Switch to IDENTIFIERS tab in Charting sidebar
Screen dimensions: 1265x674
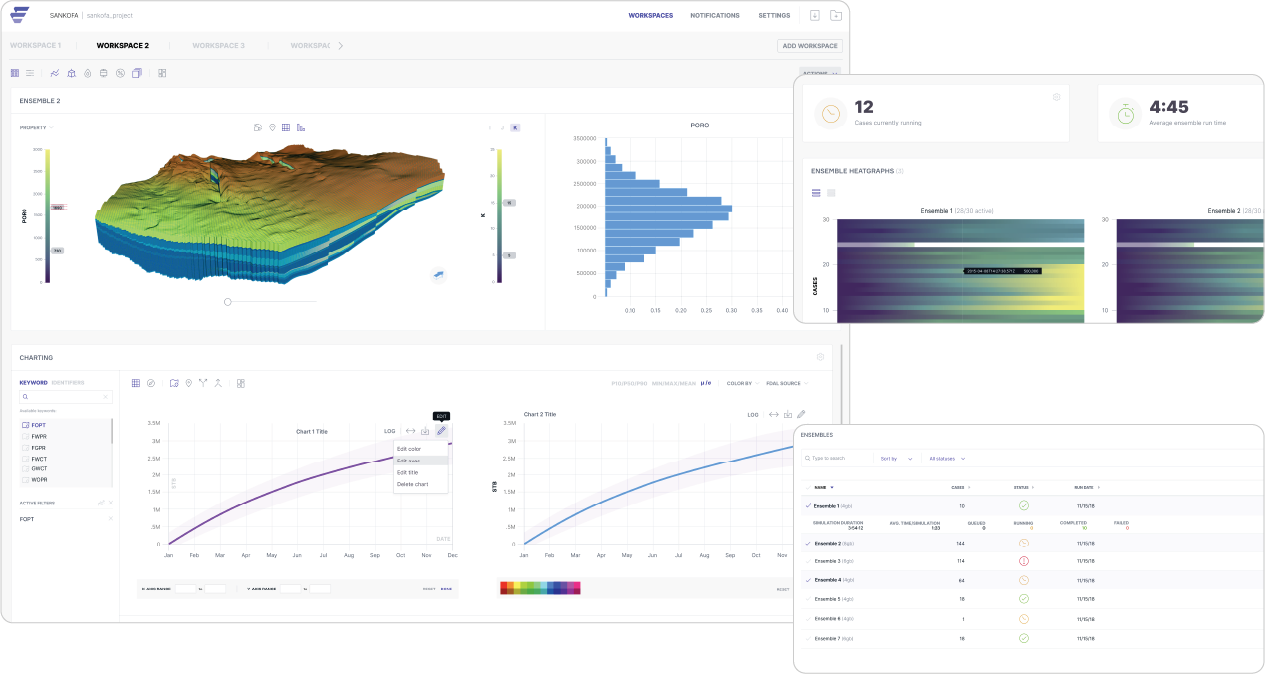coord(68,383)
